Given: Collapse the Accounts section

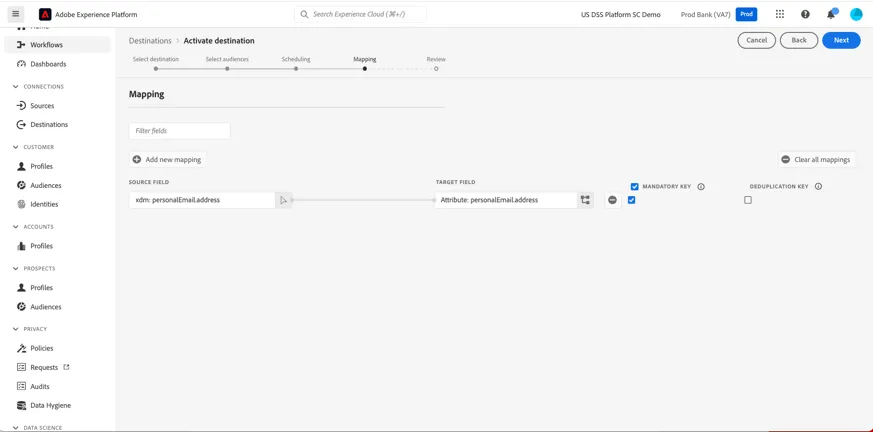Looking at the screenshot, I should (x=15, y=227).
